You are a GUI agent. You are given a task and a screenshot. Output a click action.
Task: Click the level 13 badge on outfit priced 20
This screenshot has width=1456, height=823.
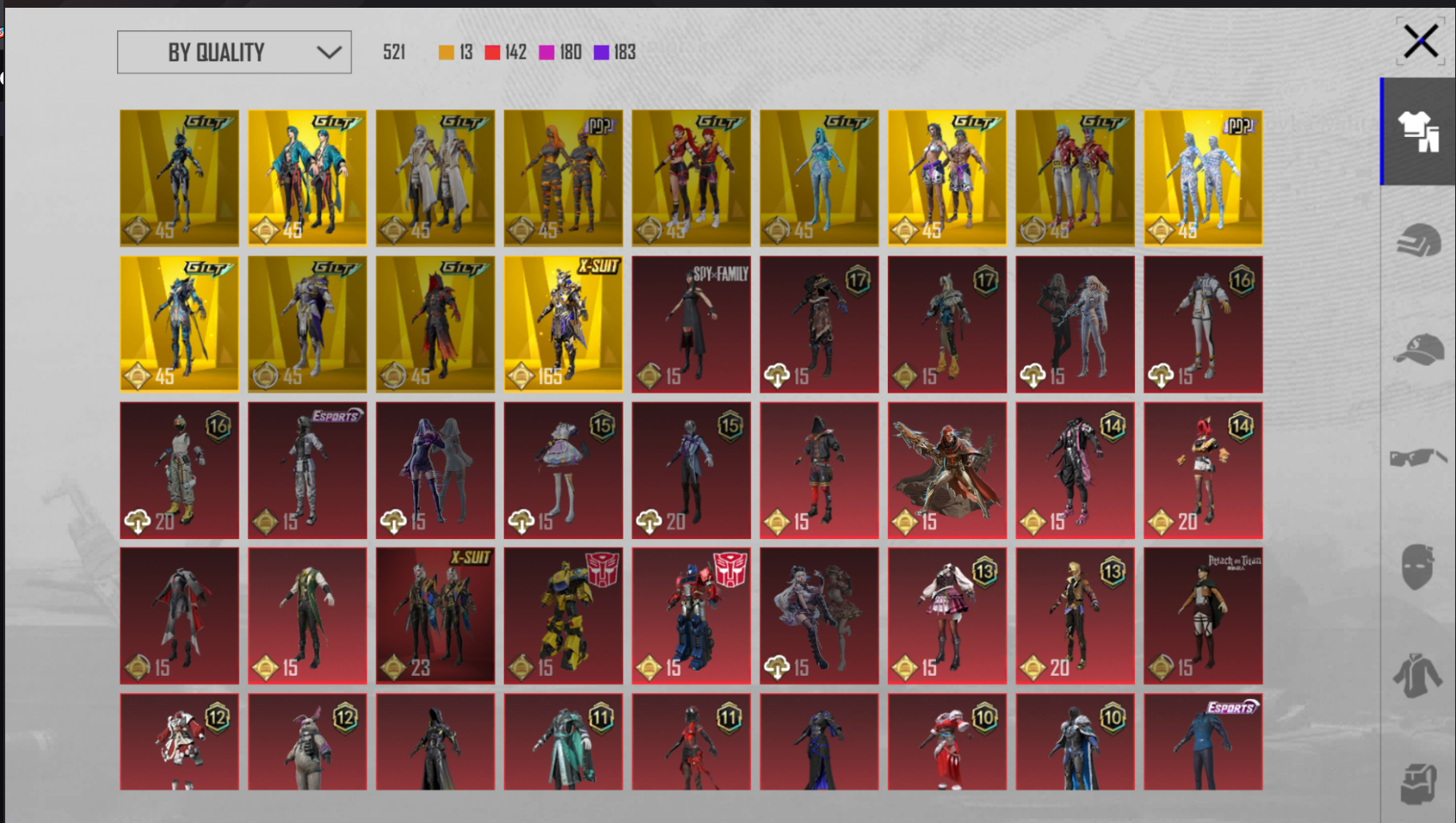pyautogui.click(x=1112, y=572)
